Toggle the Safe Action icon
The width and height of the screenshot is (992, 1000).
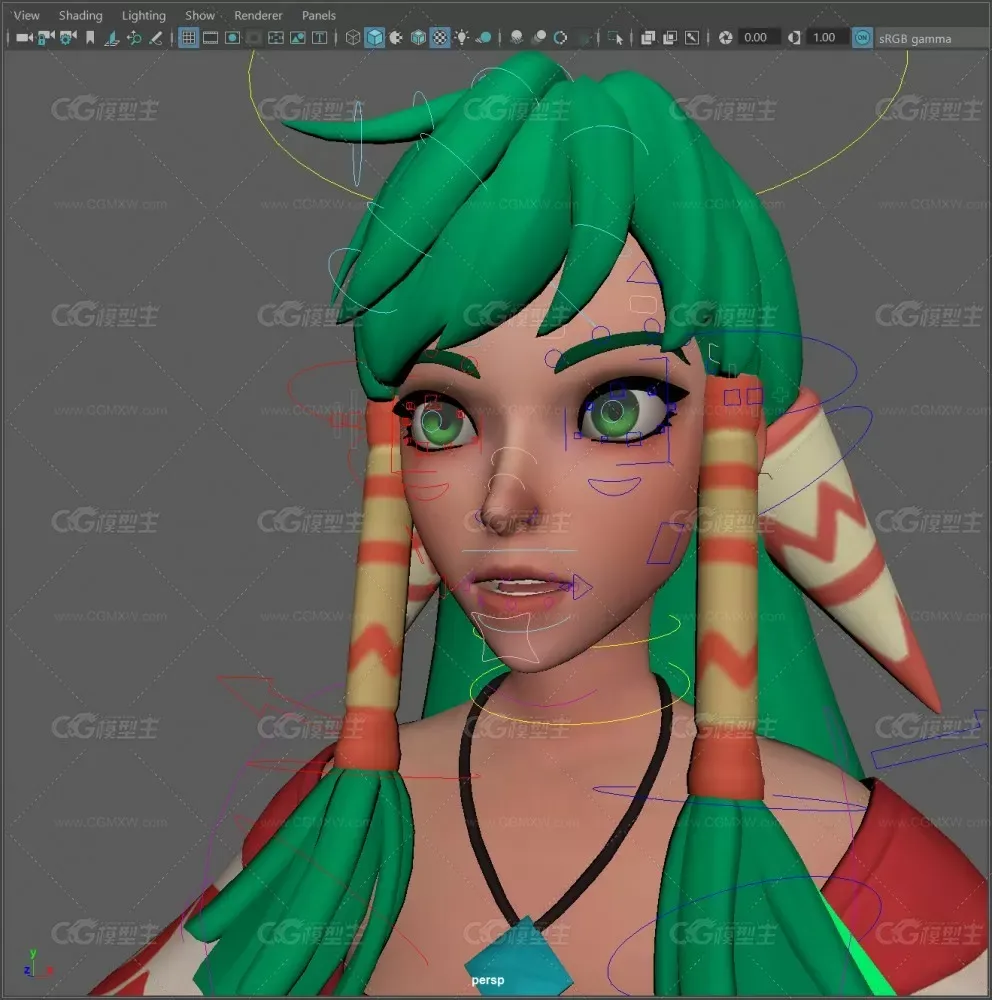coord(297,38)
